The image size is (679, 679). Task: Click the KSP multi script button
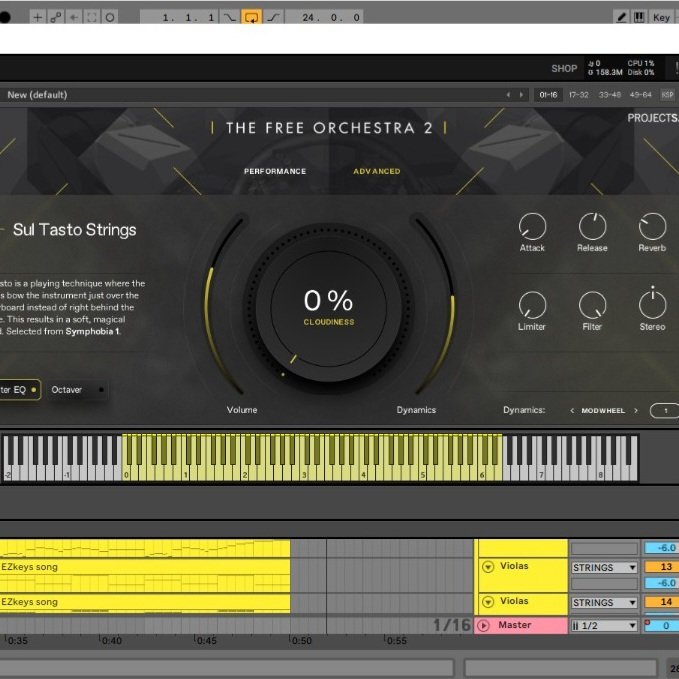click(667, 95)
